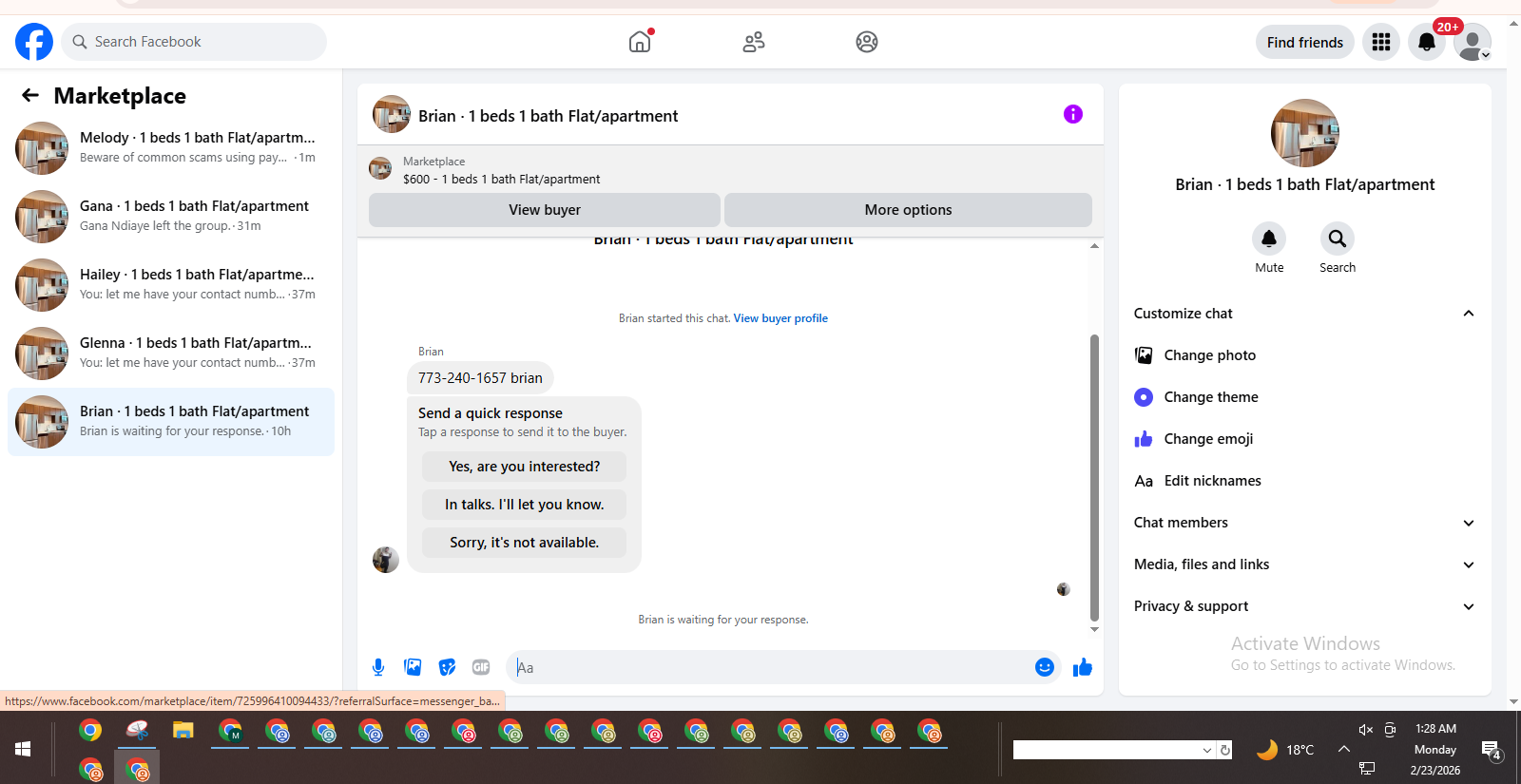
Task: Attach a file with the photo icon
Action: coord(413,667)
